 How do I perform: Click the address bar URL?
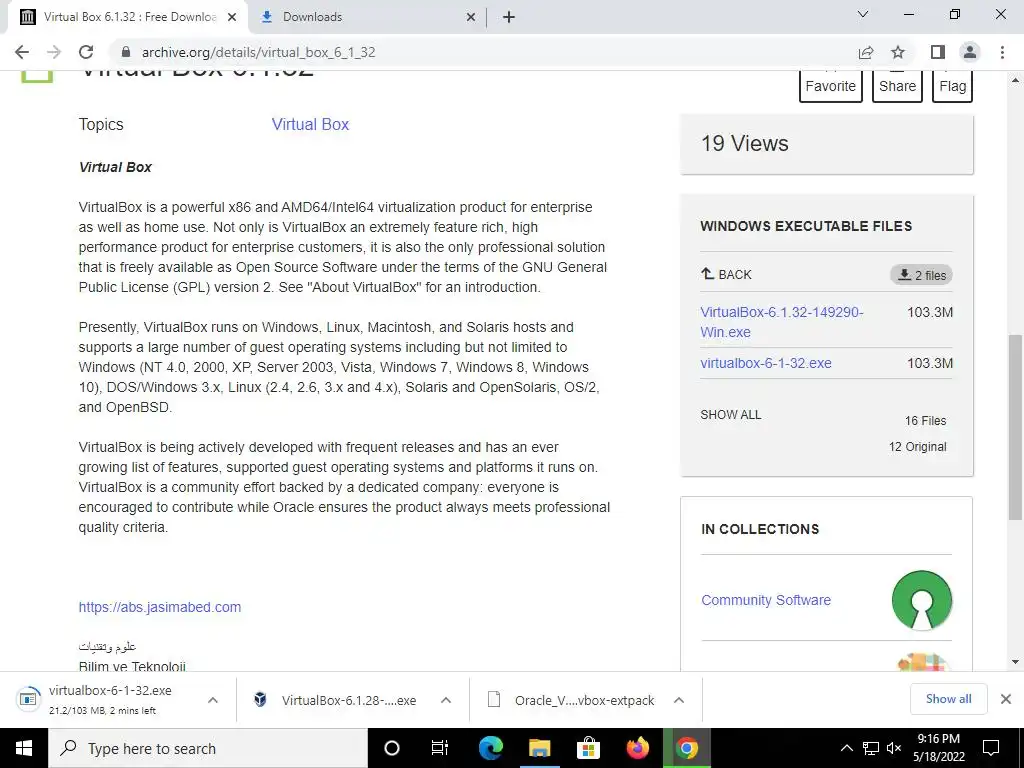click(259, 52)
